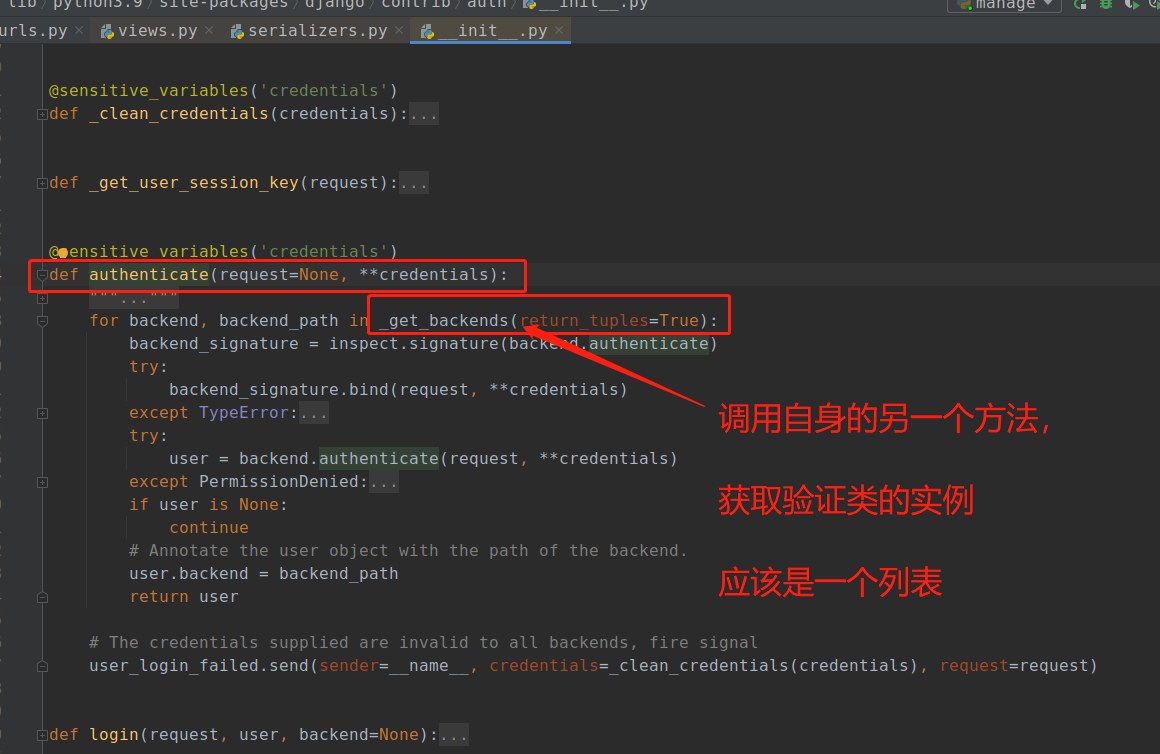Click the fold end marker beside user_login_failed.send

coord(42,666)
